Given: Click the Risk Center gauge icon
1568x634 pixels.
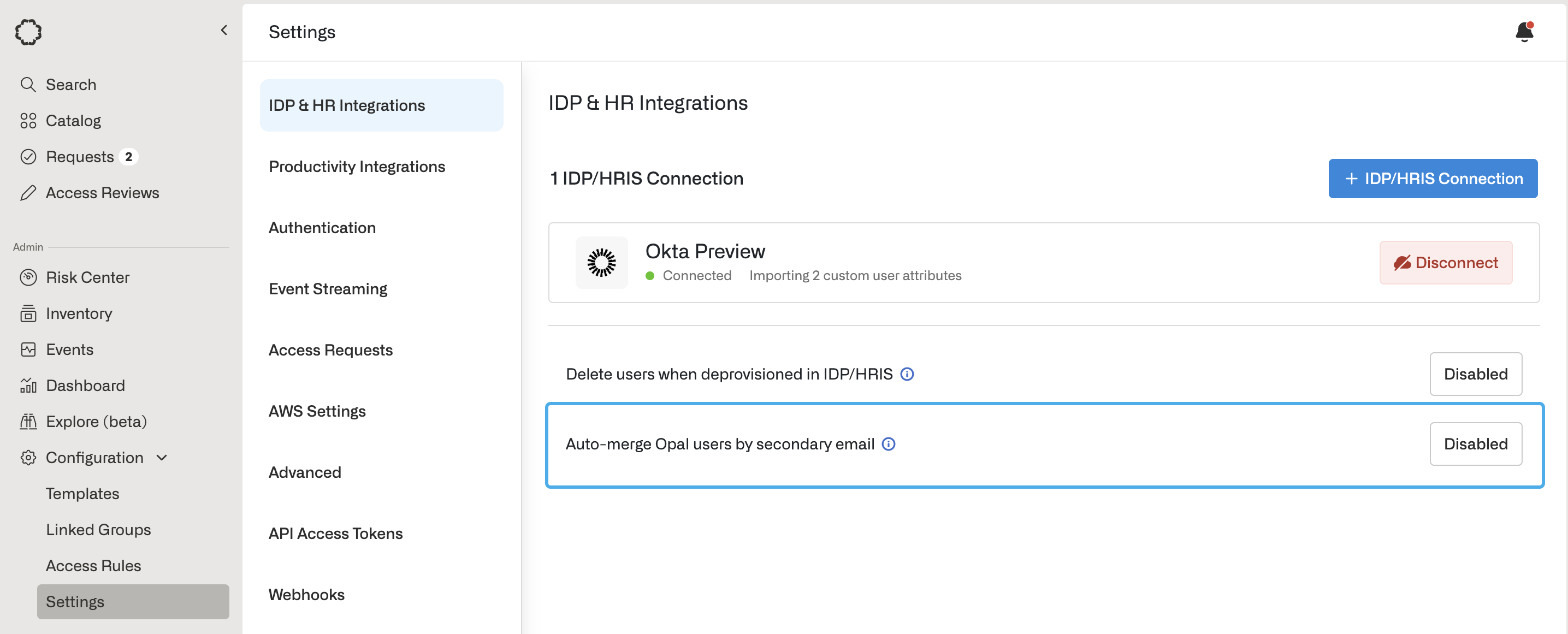Looking at the screenshot, I should (28, 277).
